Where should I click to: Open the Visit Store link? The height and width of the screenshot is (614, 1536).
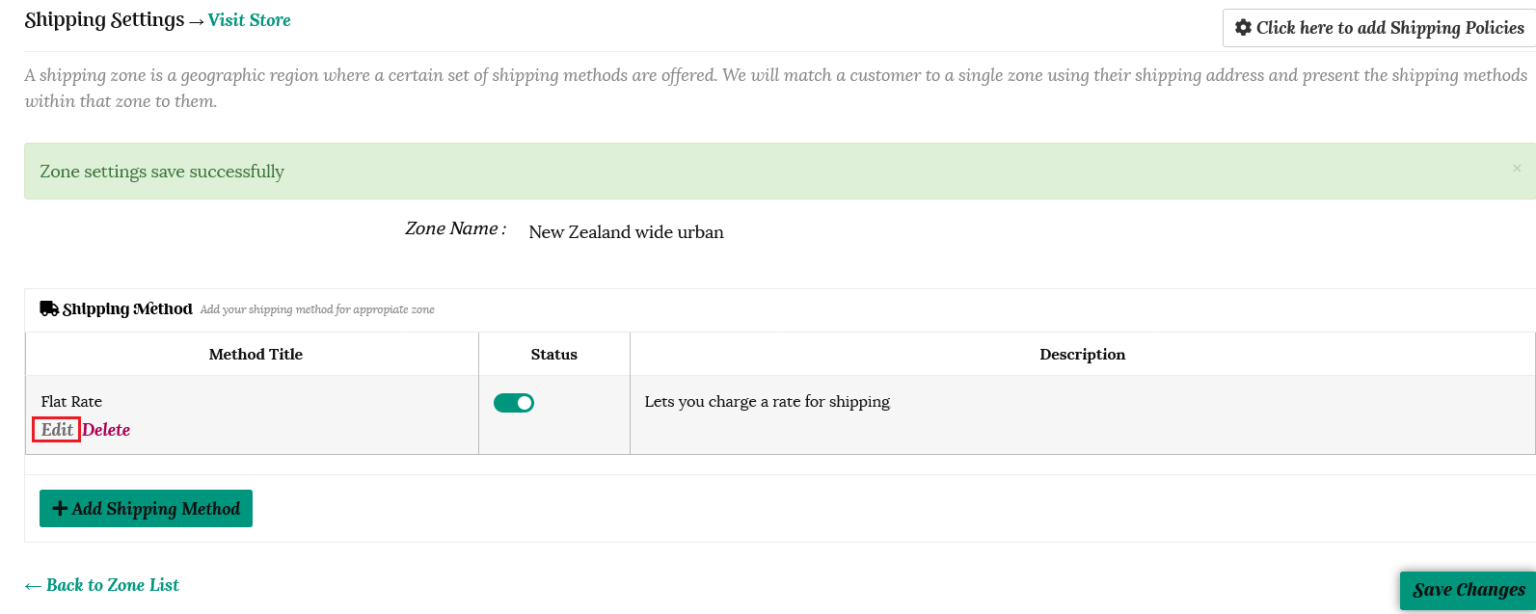[x=249, y=20]
